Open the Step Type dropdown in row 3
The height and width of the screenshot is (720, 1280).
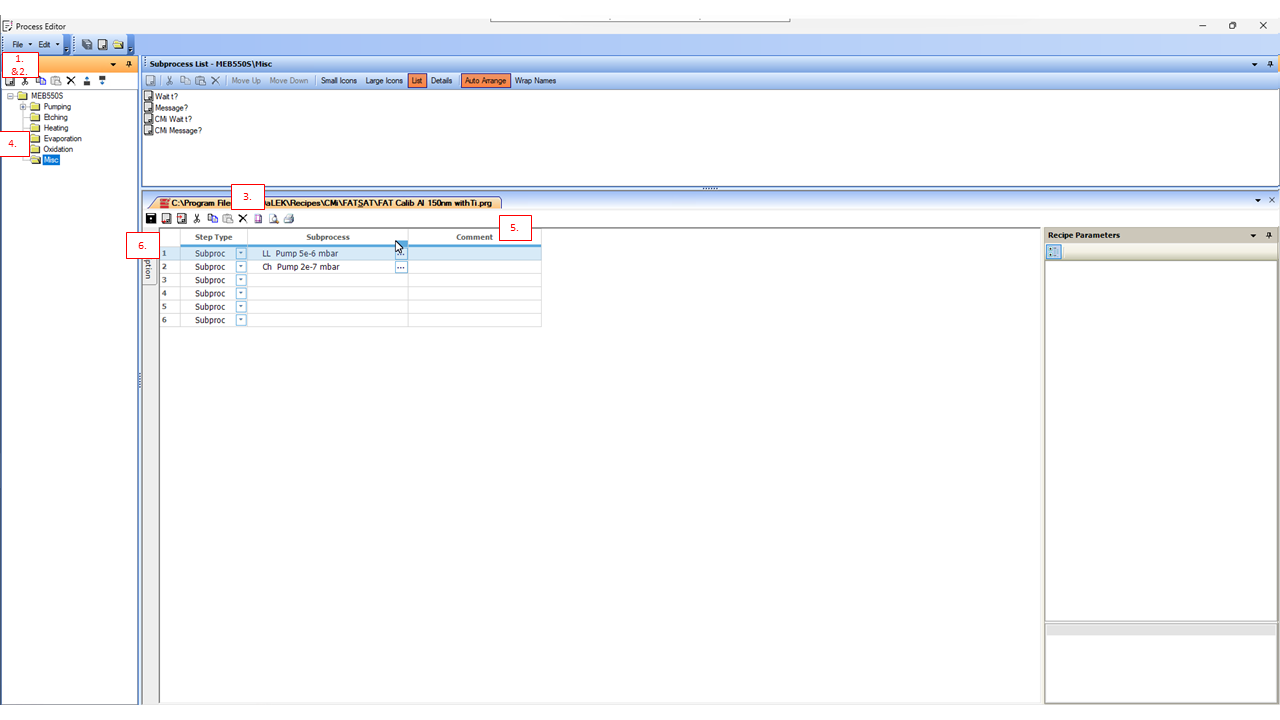[x=241, y=280]
